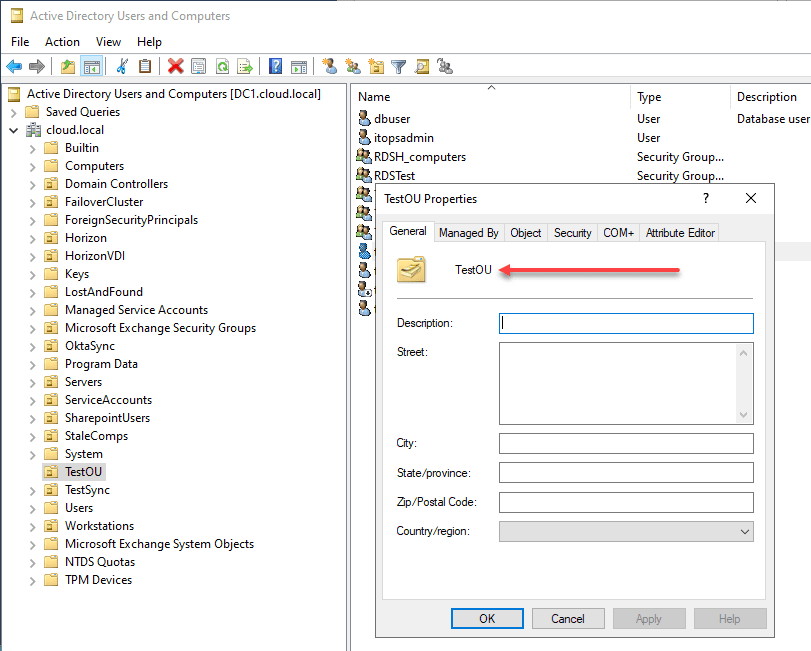This screenshot has height=651, width=811.
Task: Click the Cancel button
Action: [x=568, y=618]
